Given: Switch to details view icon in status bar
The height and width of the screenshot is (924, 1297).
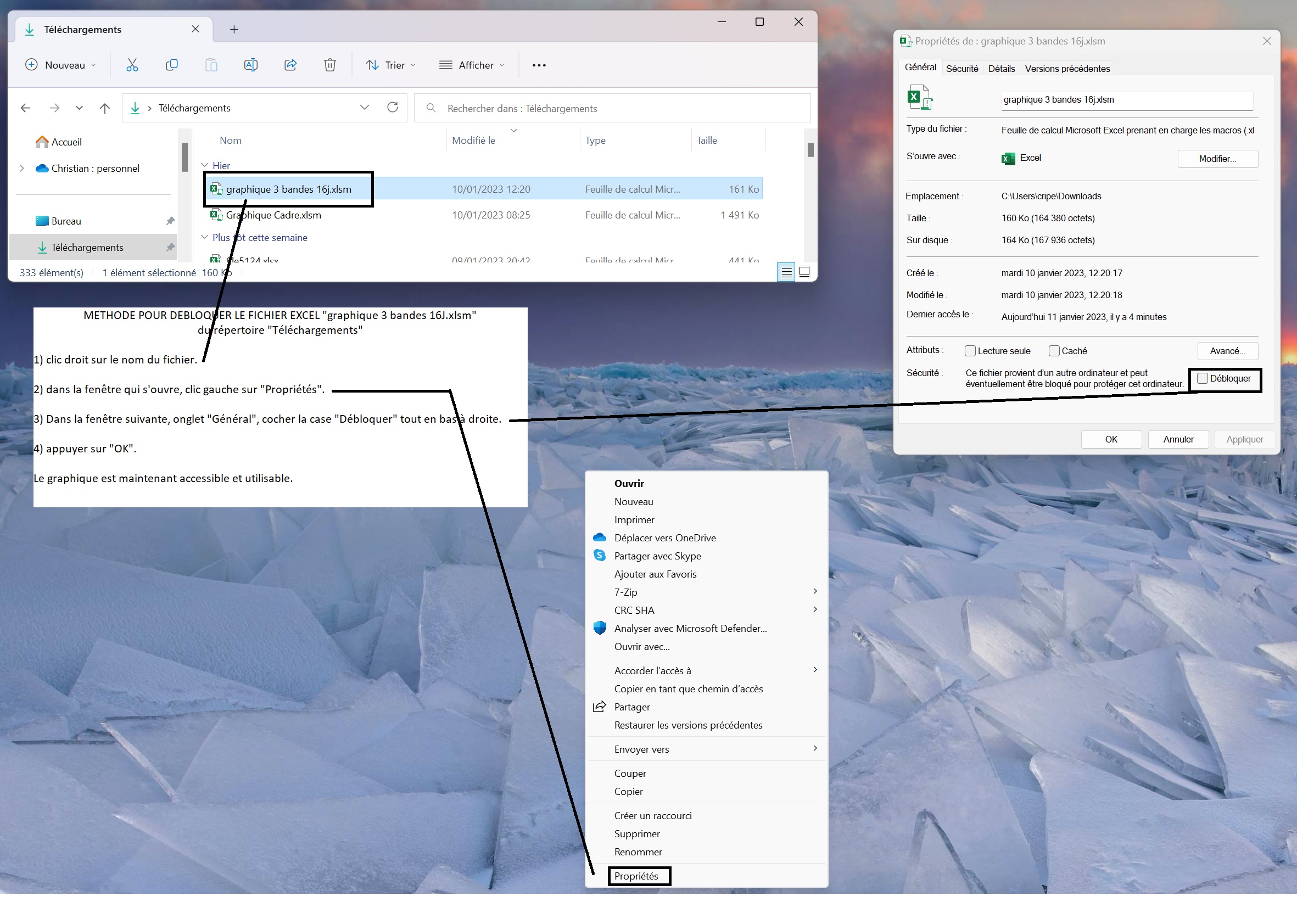Looking at the screenshot, I should click(x=786, y=272).
